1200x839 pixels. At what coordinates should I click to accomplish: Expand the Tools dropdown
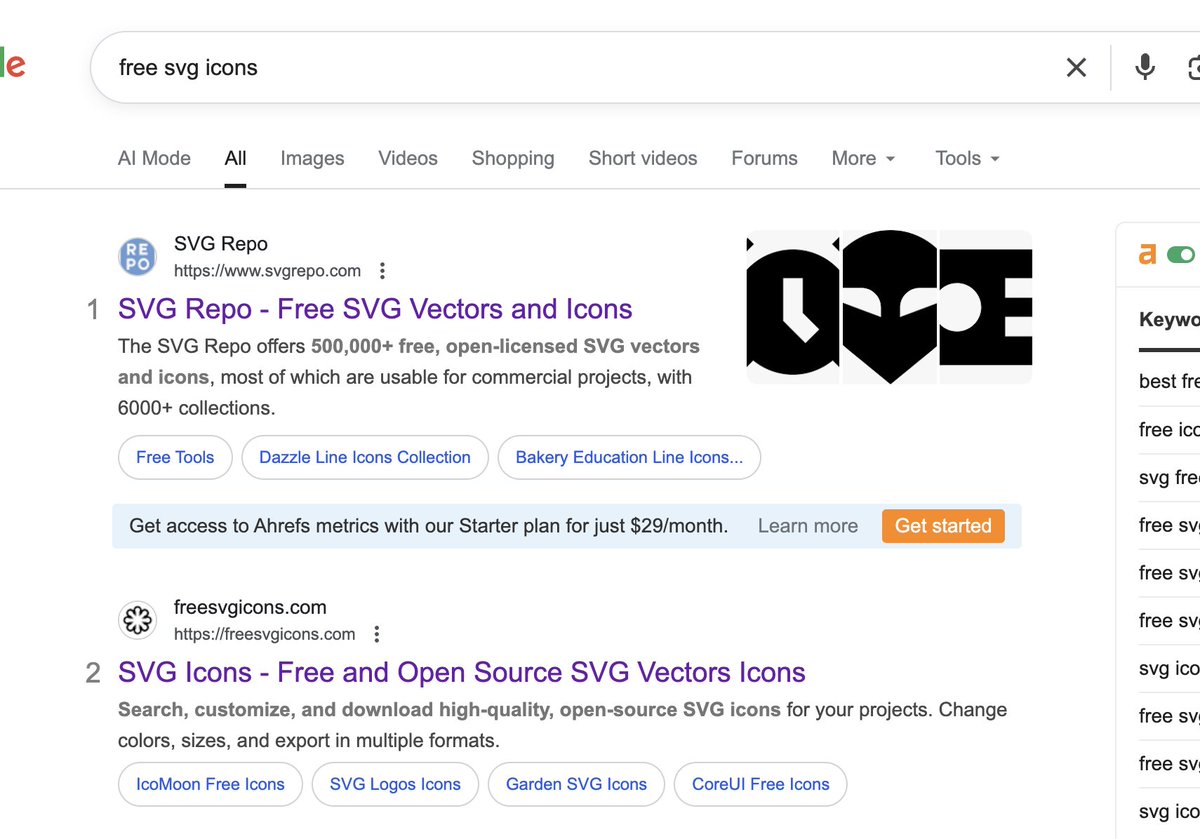(967, 158)
